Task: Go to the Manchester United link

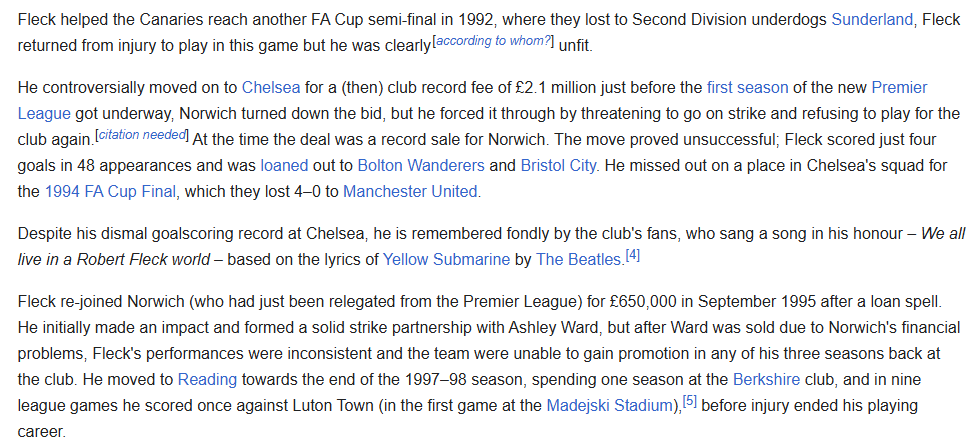Action: [410, 192]
